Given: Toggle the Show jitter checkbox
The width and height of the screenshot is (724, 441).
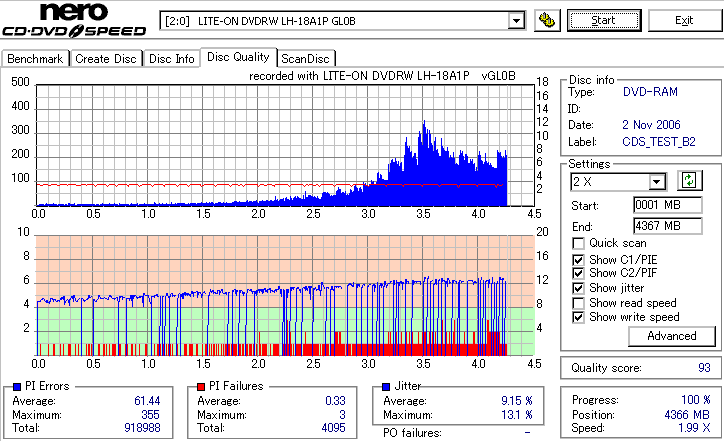Looking at the screenshot, I should (578, 288).
